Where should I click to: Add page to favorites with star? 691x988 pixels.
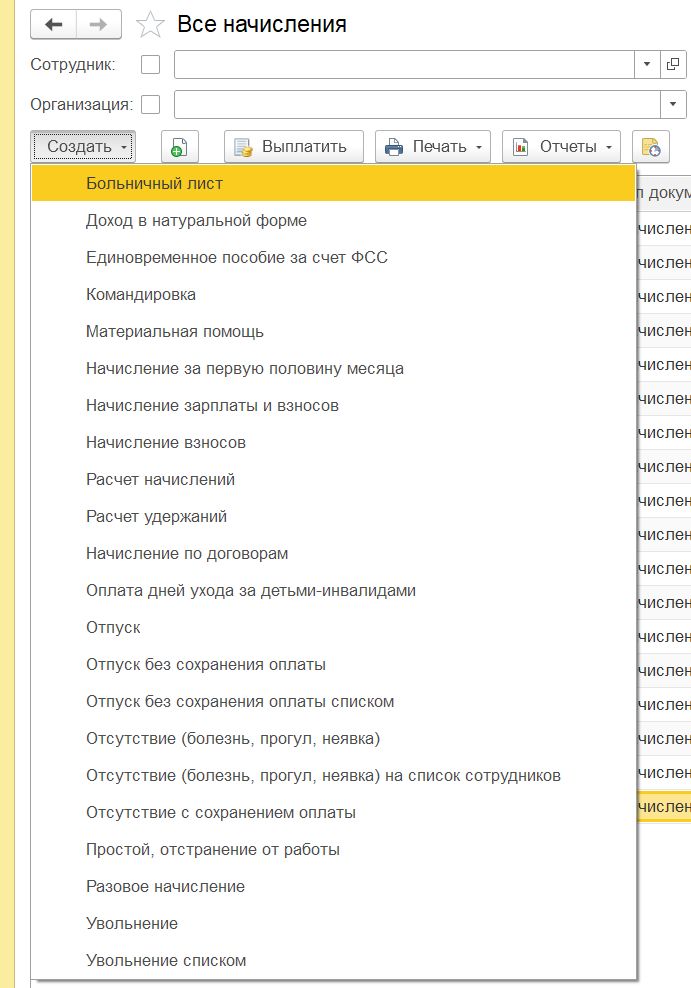pyautogui.click(x=150, y=25)
